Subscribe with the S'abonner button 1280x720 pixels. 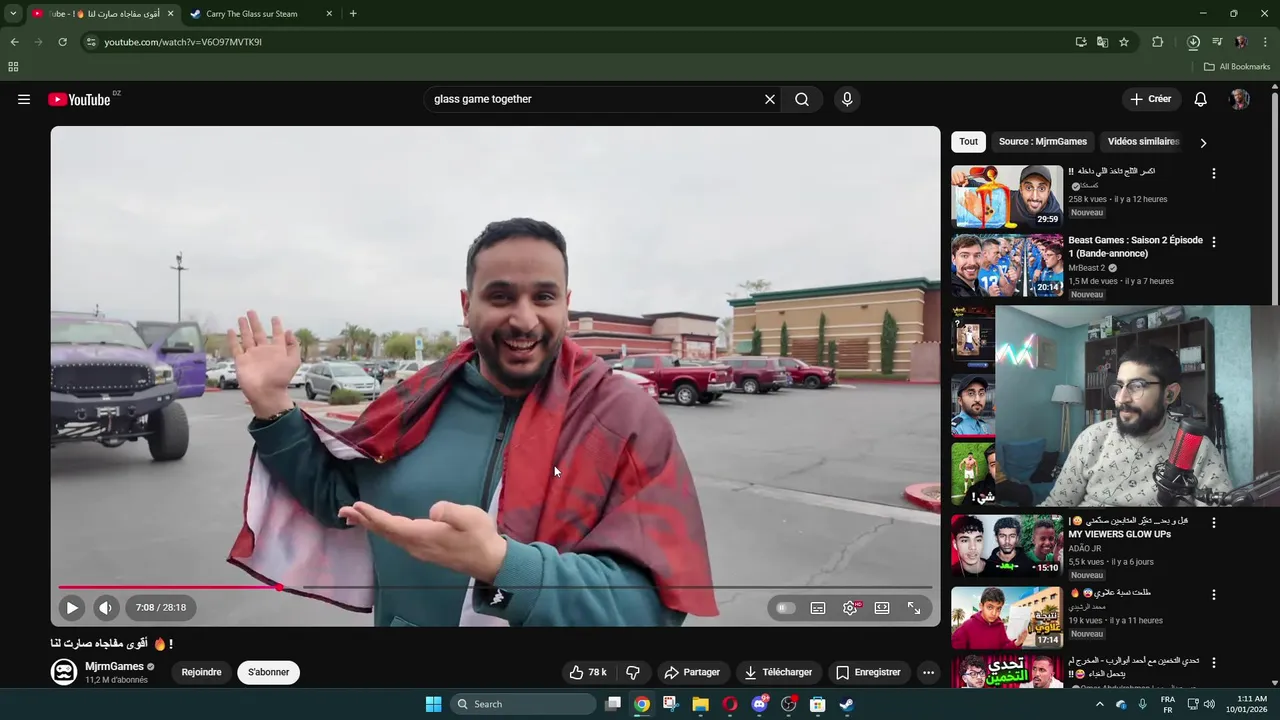pyautogui.click(x=268, y=672)
